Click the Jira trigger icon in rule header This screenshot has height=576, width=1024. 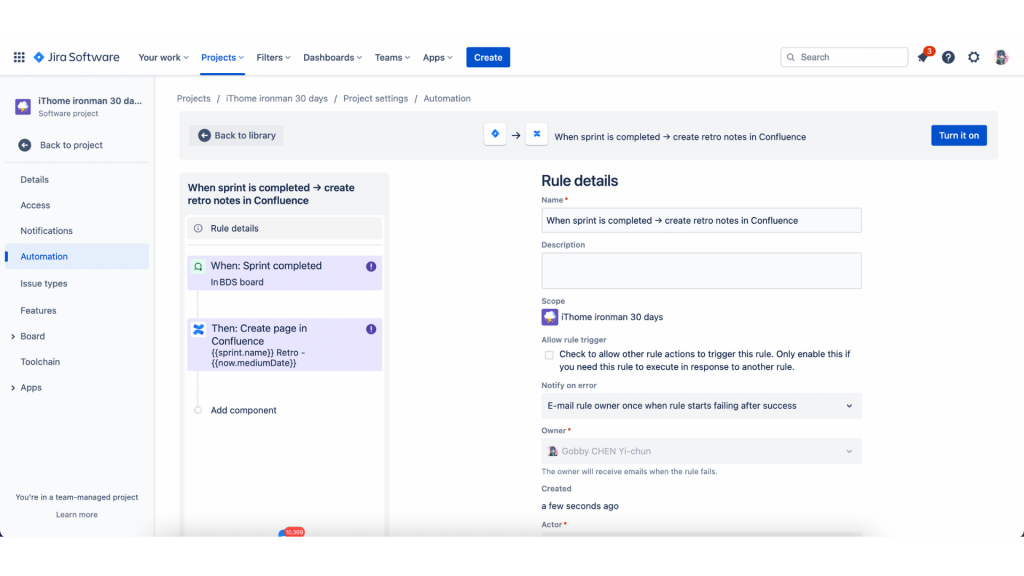(495, 134)
